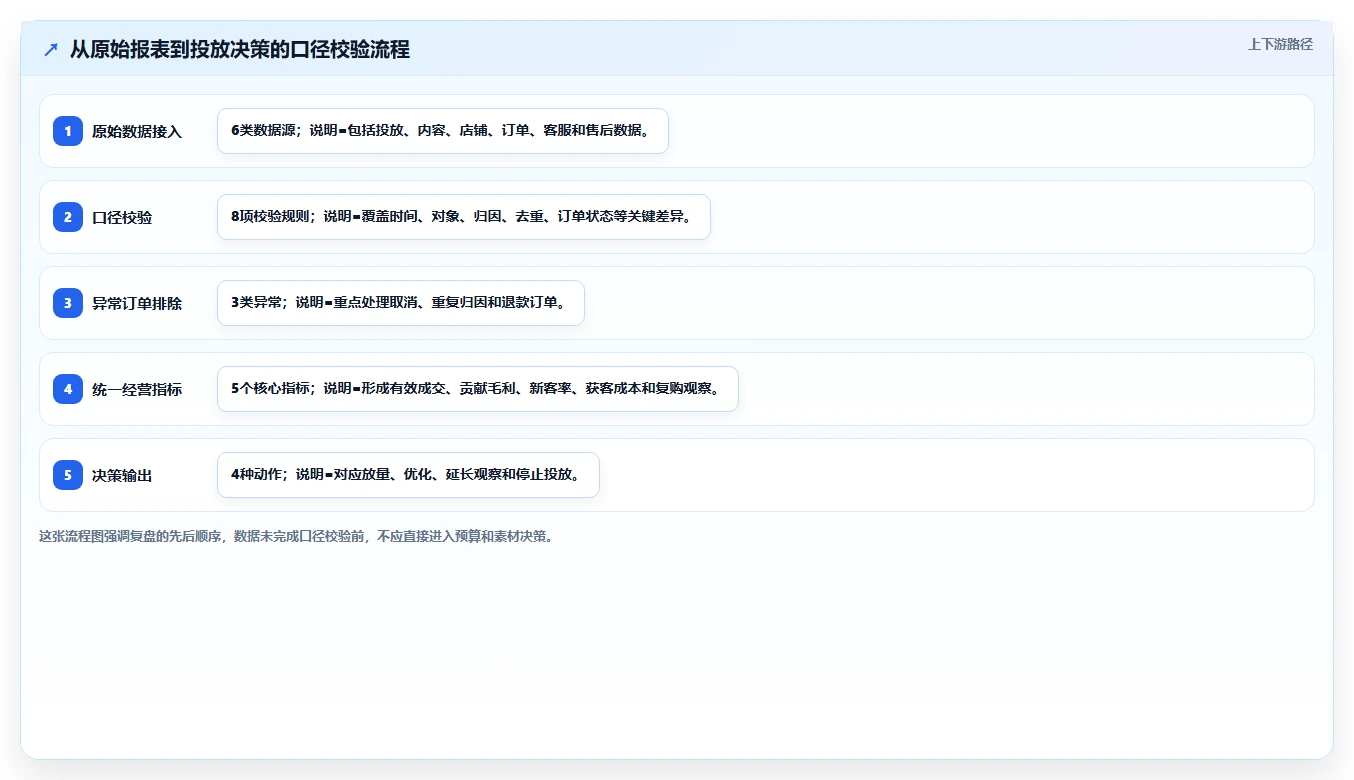Image resolution: width=1354 pixels, height=780 pixels.
Task: Click the footnote starting 这张流程图强调复盘
Action: point(296,536)
